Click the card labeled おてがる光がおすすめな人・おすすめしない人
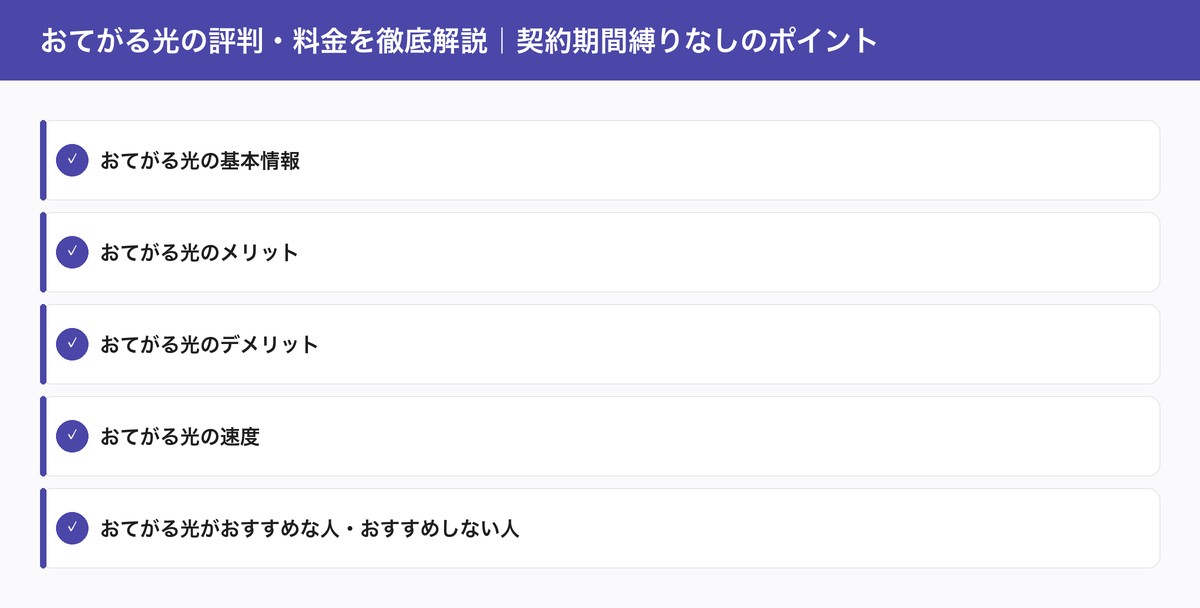Screen dimensions: 1200x608 (x=600, y=528)
